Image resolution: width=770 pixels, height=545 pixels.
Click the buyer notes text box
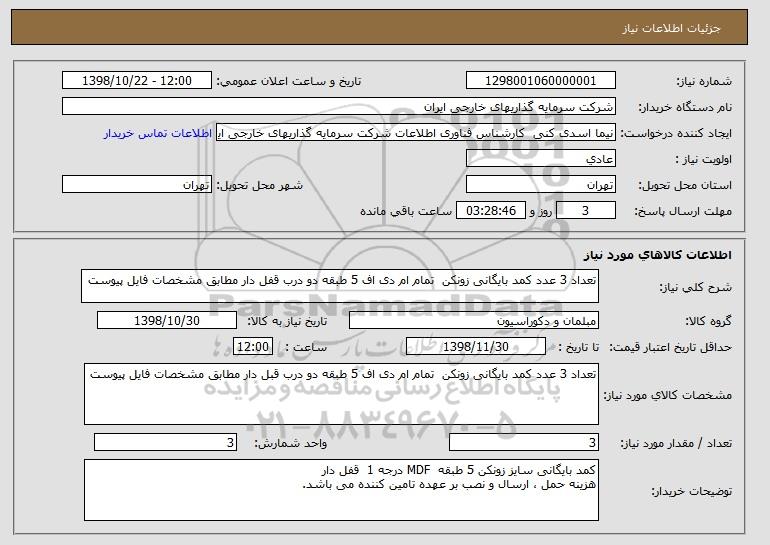coord(341,490)
